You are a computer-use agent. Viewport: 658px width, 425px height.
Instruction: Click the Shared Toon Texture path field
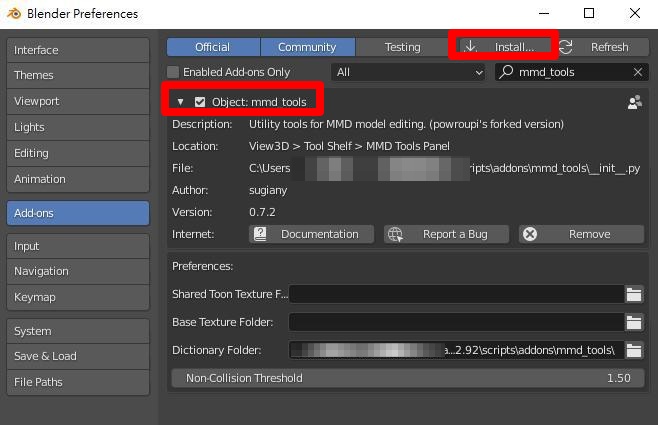(x=457, y=294)
